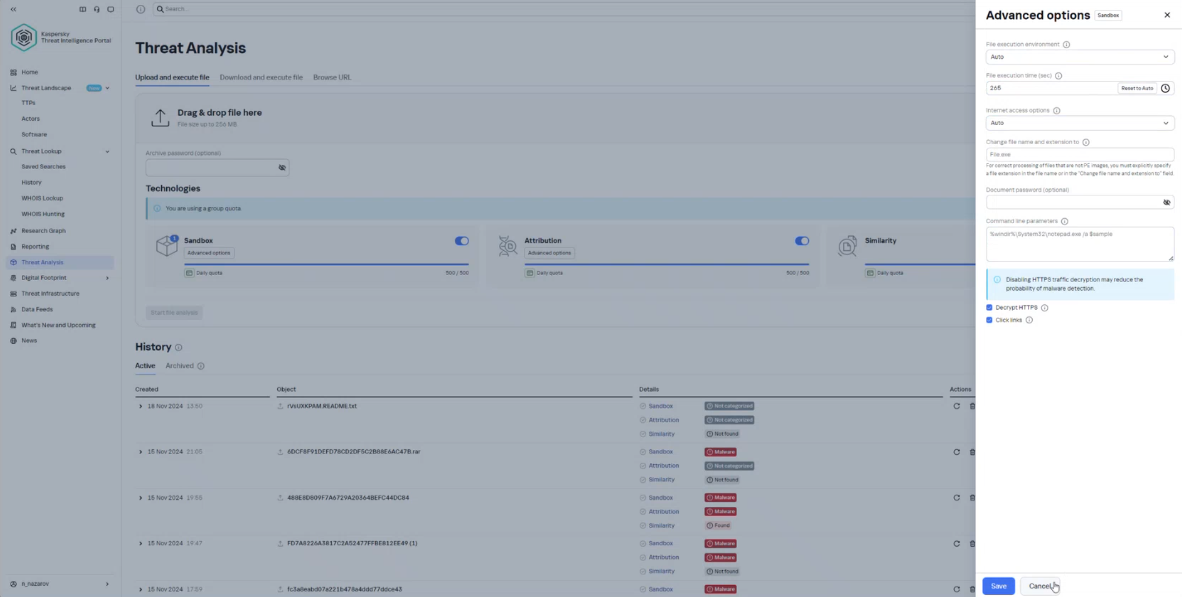Screen dimensions: 1182x597
Task: Expand the Digital Footprint submenu arrow
Action: coord(107,278)
